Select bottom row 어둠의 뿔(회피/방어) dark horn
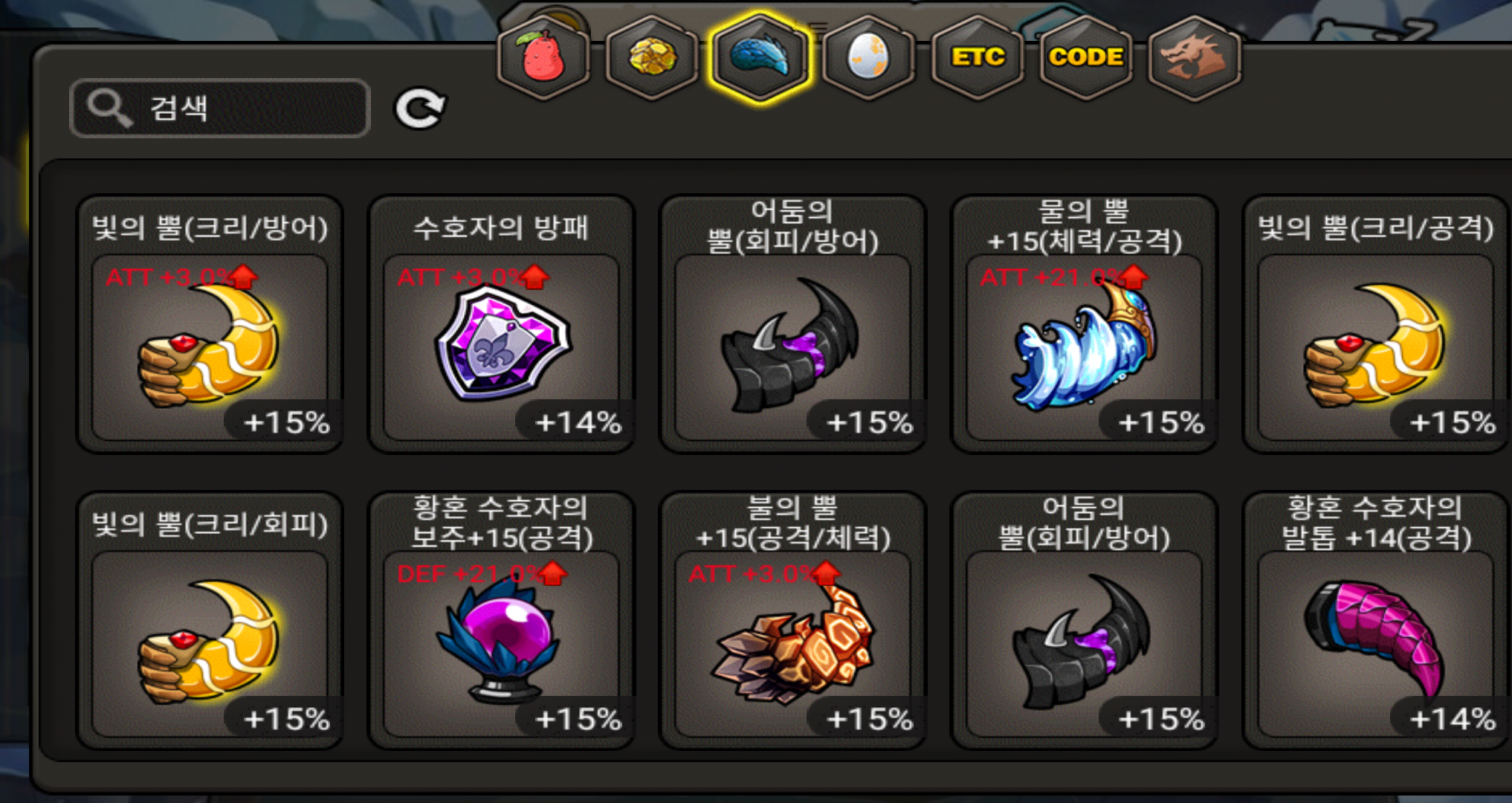 click(x=1084, y=620)
